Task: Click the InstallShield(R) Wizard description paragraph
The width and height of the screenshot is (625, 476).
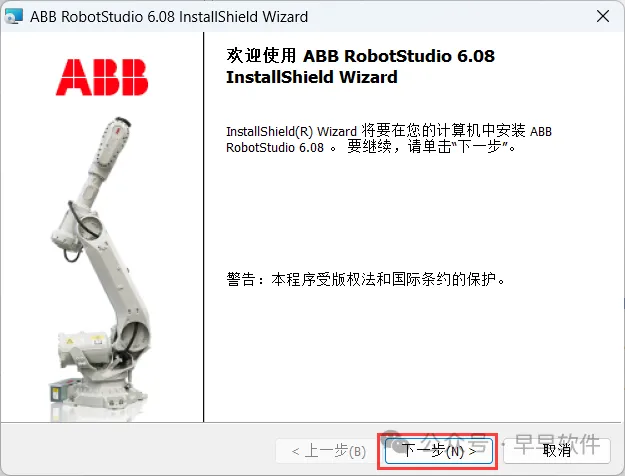Action: pyautogui.click(x=389, y=139)
